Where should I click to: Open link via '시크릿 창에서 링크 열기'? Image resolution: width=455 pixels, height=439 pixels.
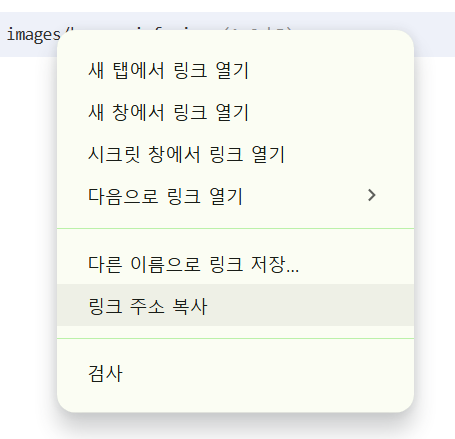(235, 154)
